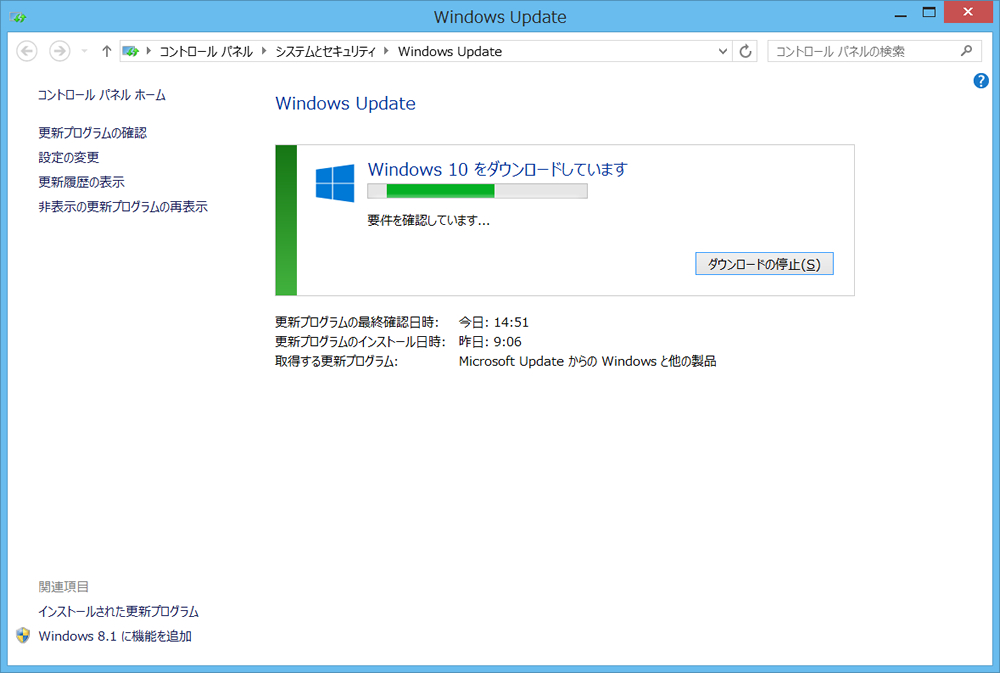Click 昨日: 9:06 install date value
The height and width of the screenshot is (673, 1000).
pyautogui.click(x=490, y=342)
